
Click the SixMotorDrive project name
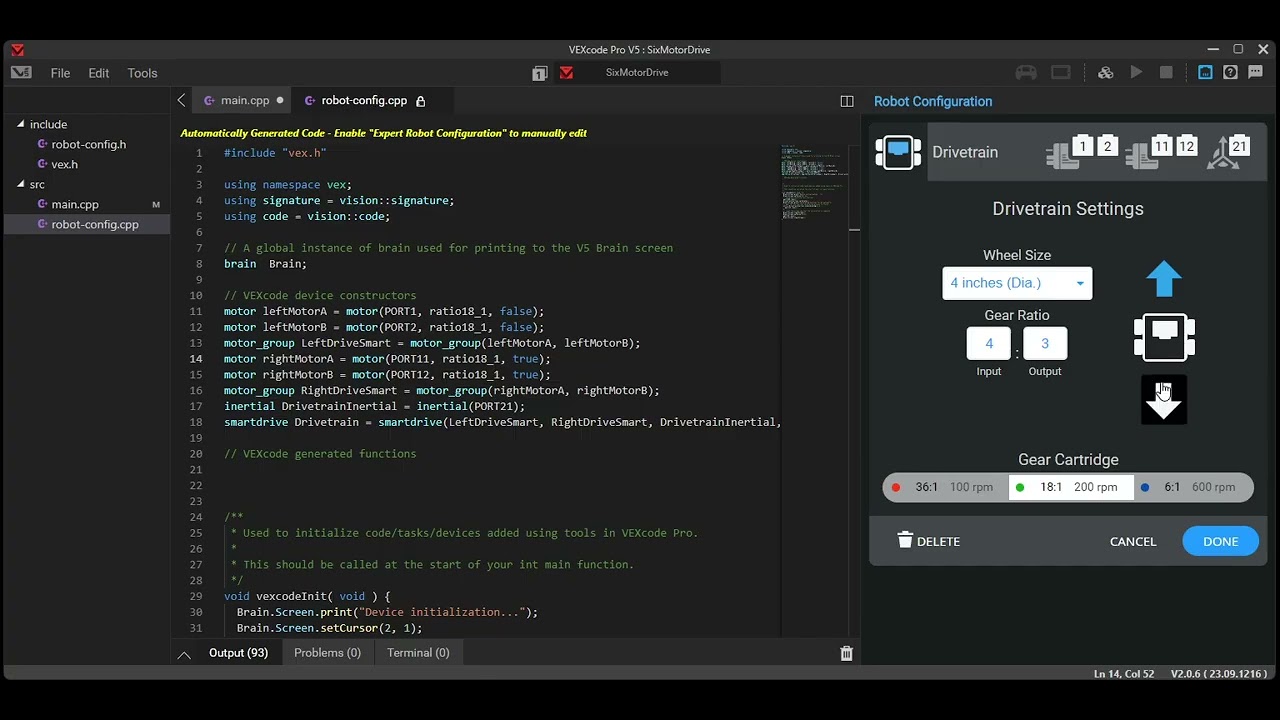pos(637,72)
